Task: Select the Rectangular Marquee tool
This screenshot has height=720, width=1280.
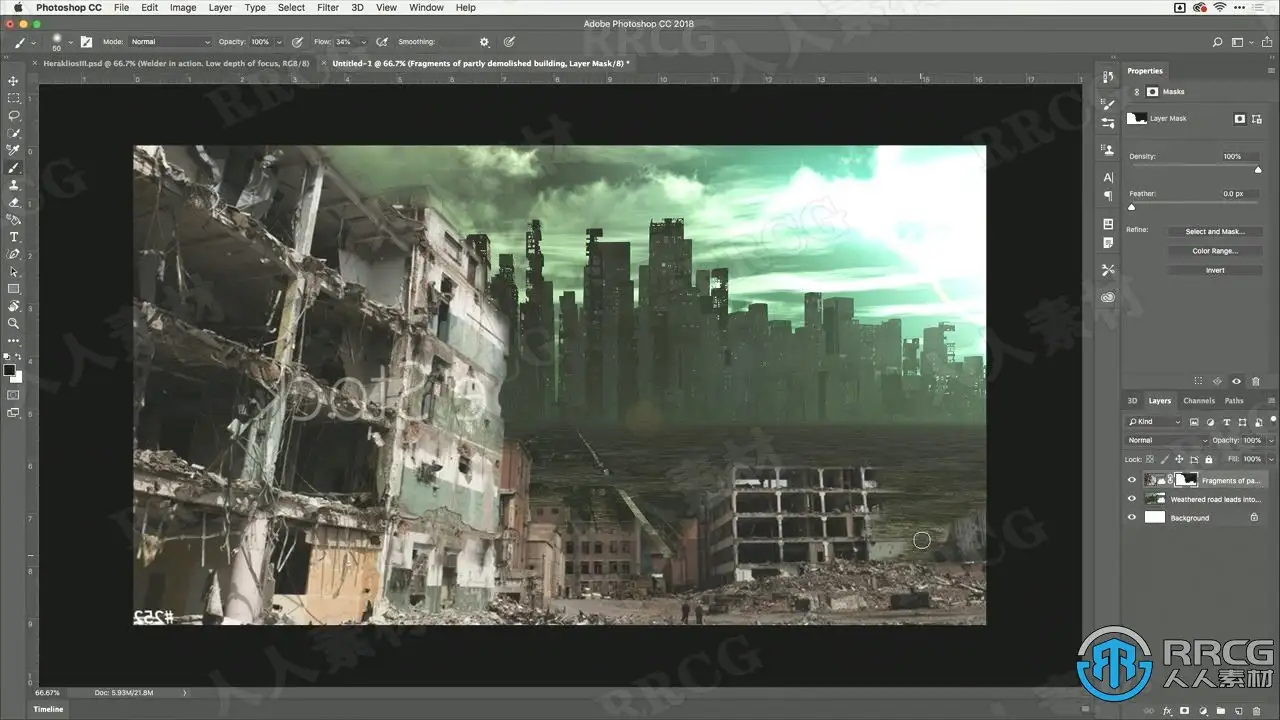Action: pos(14,98)
